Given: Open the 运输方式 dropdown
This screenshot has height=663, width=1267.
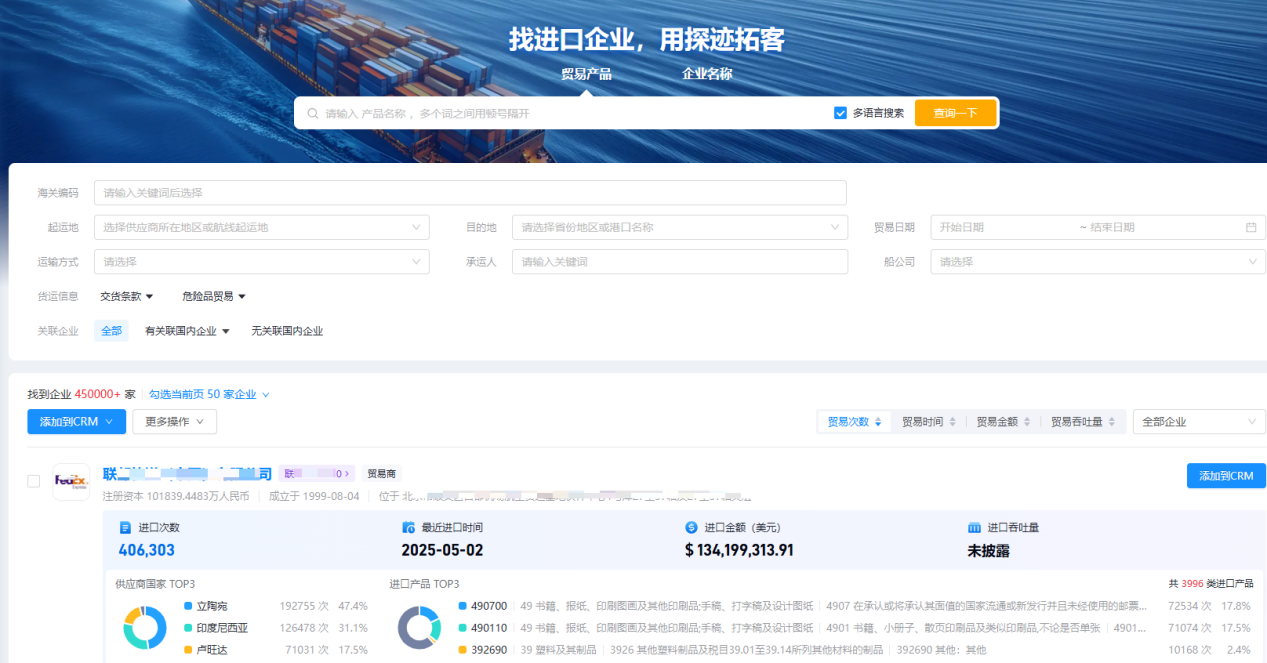Looking at the screenshot, I should (x=261, y=262).
